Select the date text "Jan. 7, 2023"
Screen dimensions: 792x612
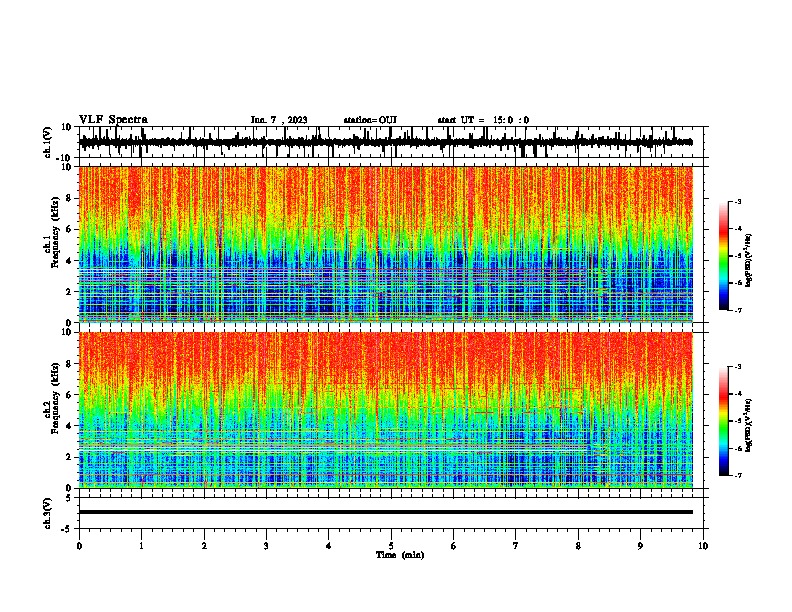pos(279,120)
